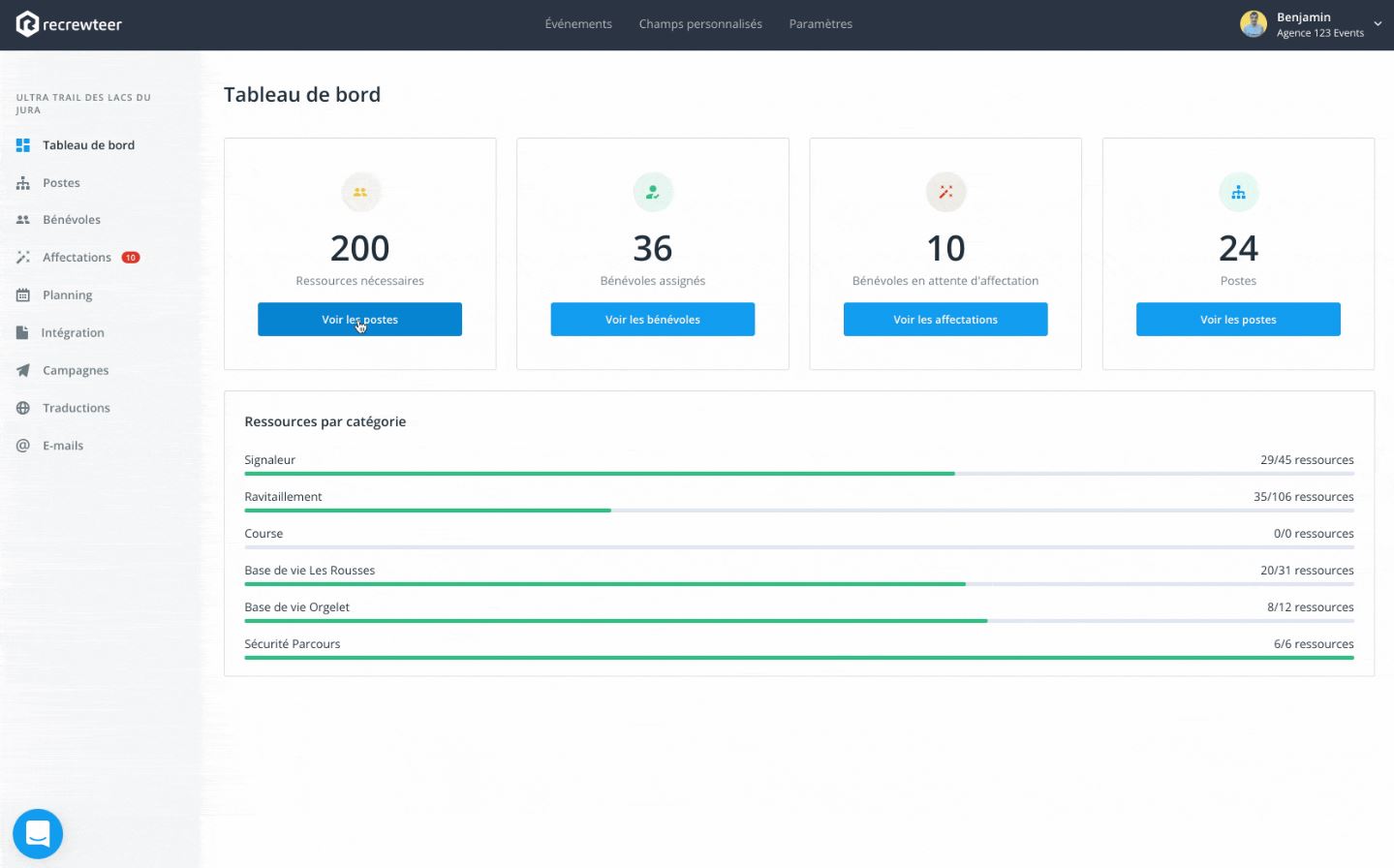Open Traductions in the sidebar
Image resolution: width=1394 pixels, height=868 pixels.
pos(77,409)
